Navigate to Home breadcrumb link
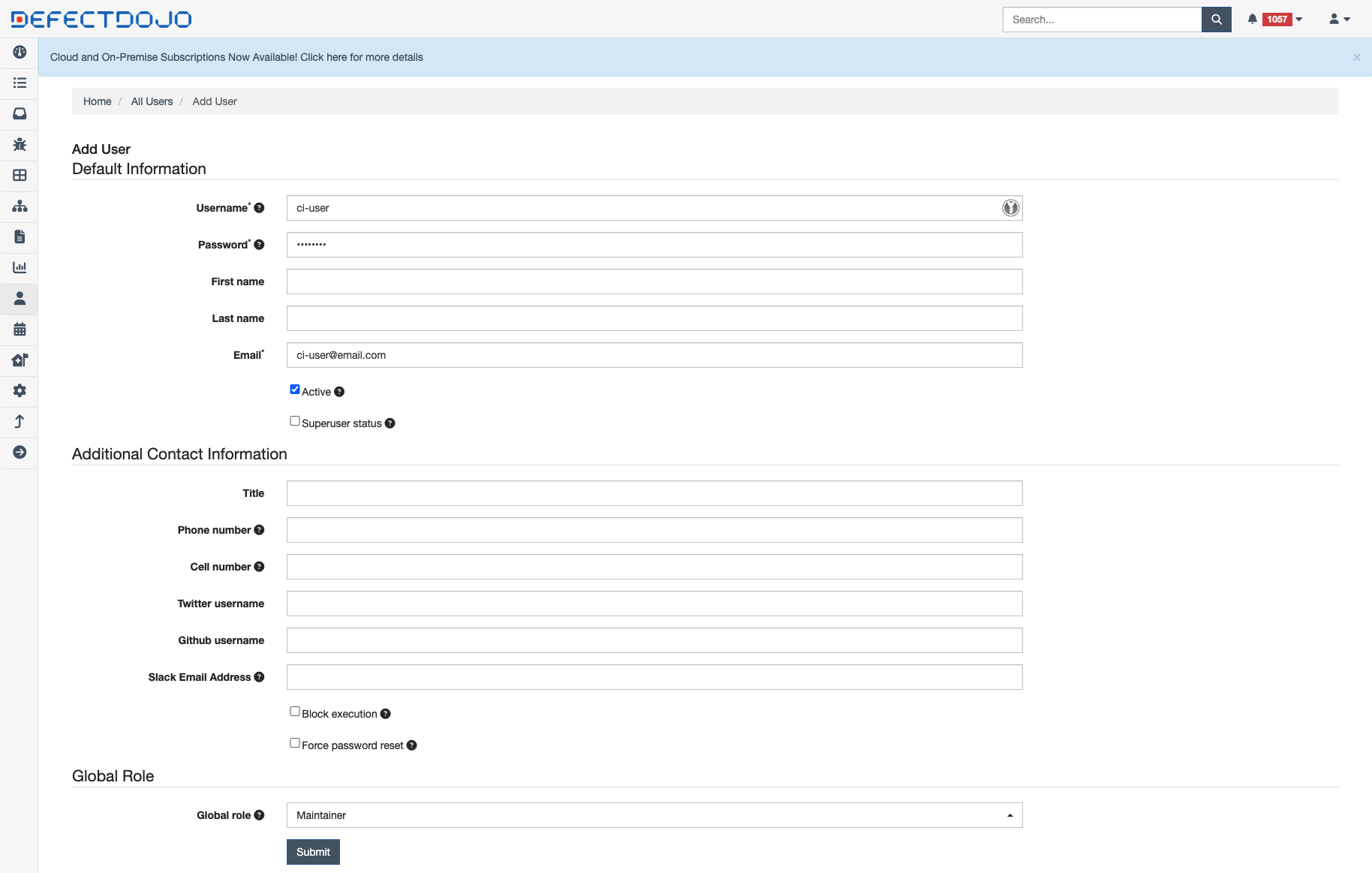The width and height of the screenshot is (1372, 873). click(97, 101)
